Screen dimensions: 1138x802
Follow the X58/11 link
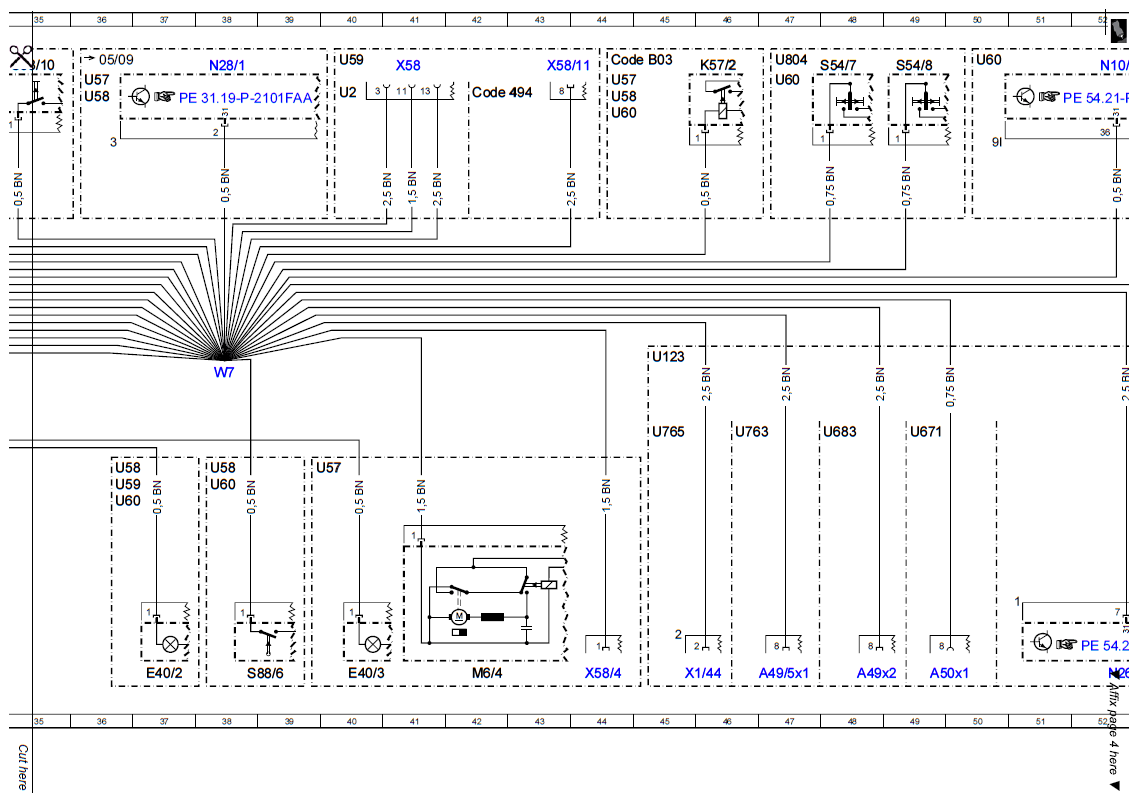point(568,65)
